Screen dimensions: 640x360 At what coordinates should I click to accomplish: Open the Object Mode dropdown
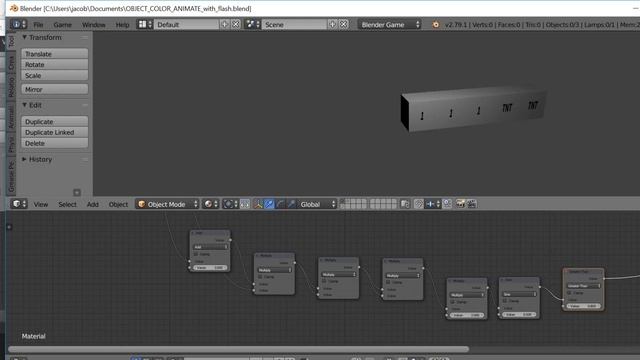click(x=167, y=204)
